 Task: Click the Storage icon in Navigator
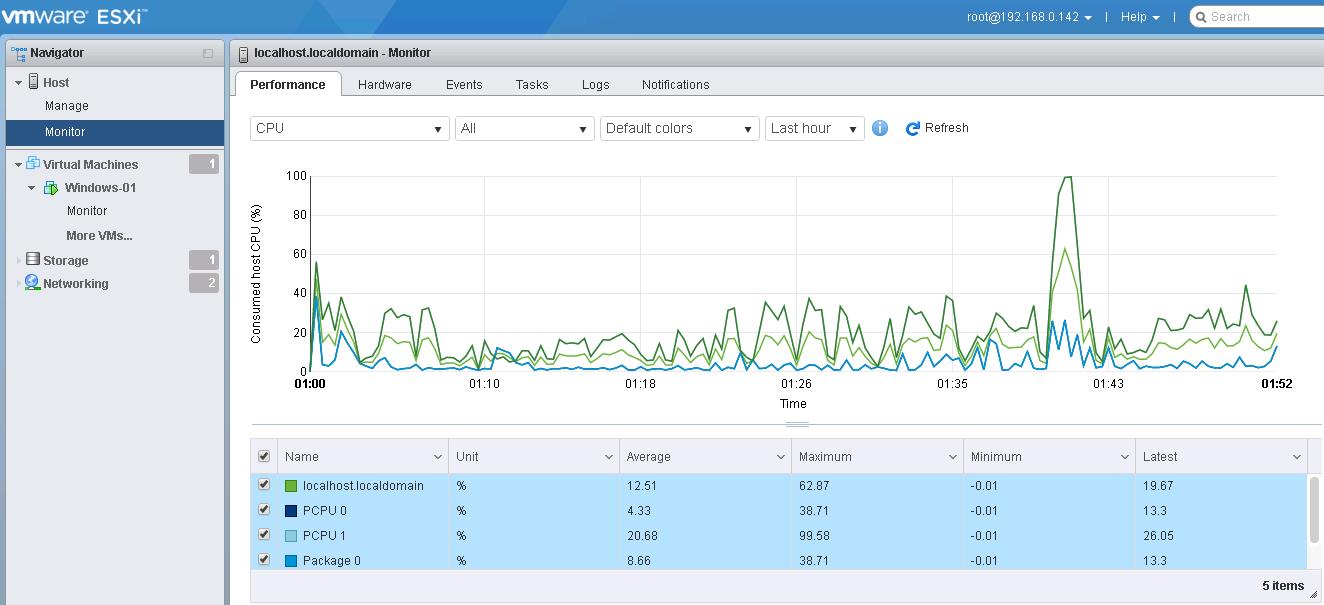click(x=33, y=260)
